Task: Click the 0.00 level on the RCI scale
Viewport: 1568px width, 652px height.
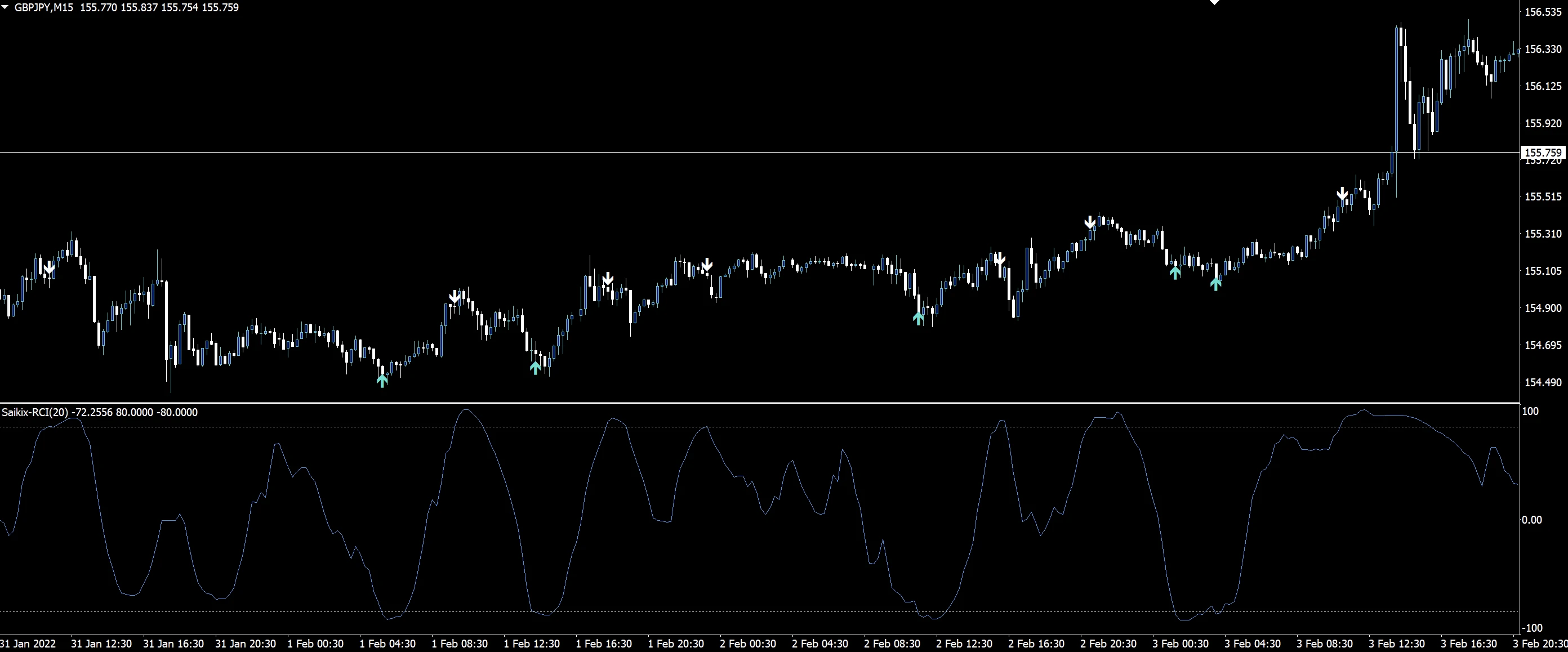Action: [1531, 519]
